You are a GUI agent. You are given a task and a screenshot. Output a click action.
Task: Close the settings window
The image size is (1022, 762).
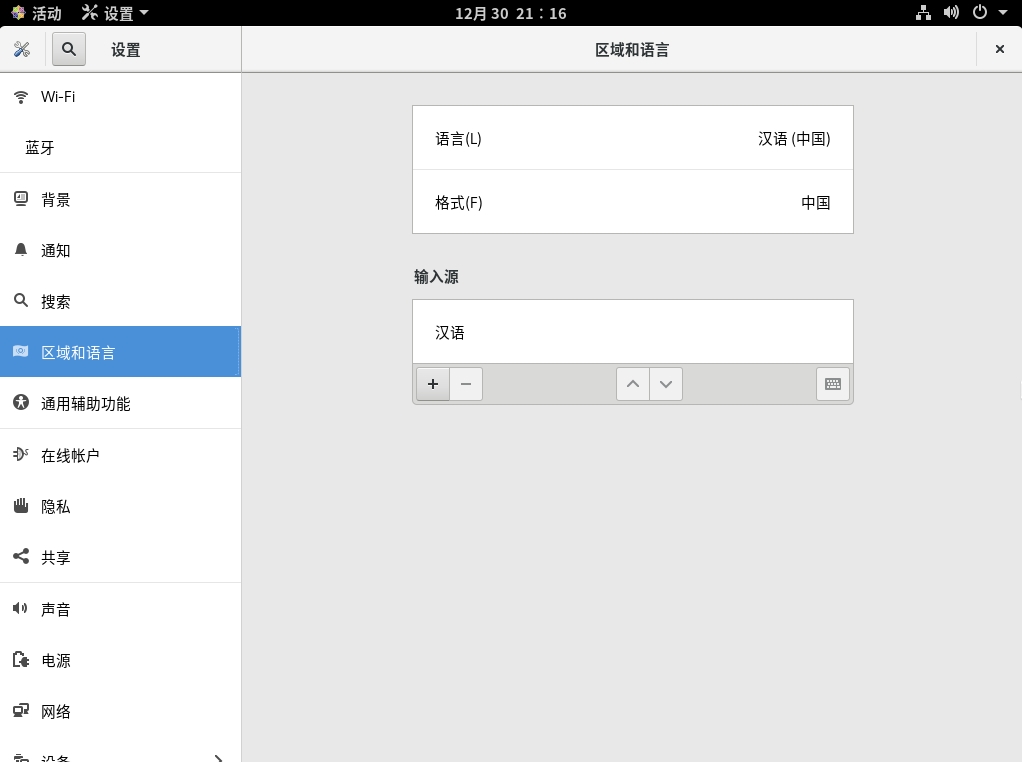click(x=1000, y=49)
